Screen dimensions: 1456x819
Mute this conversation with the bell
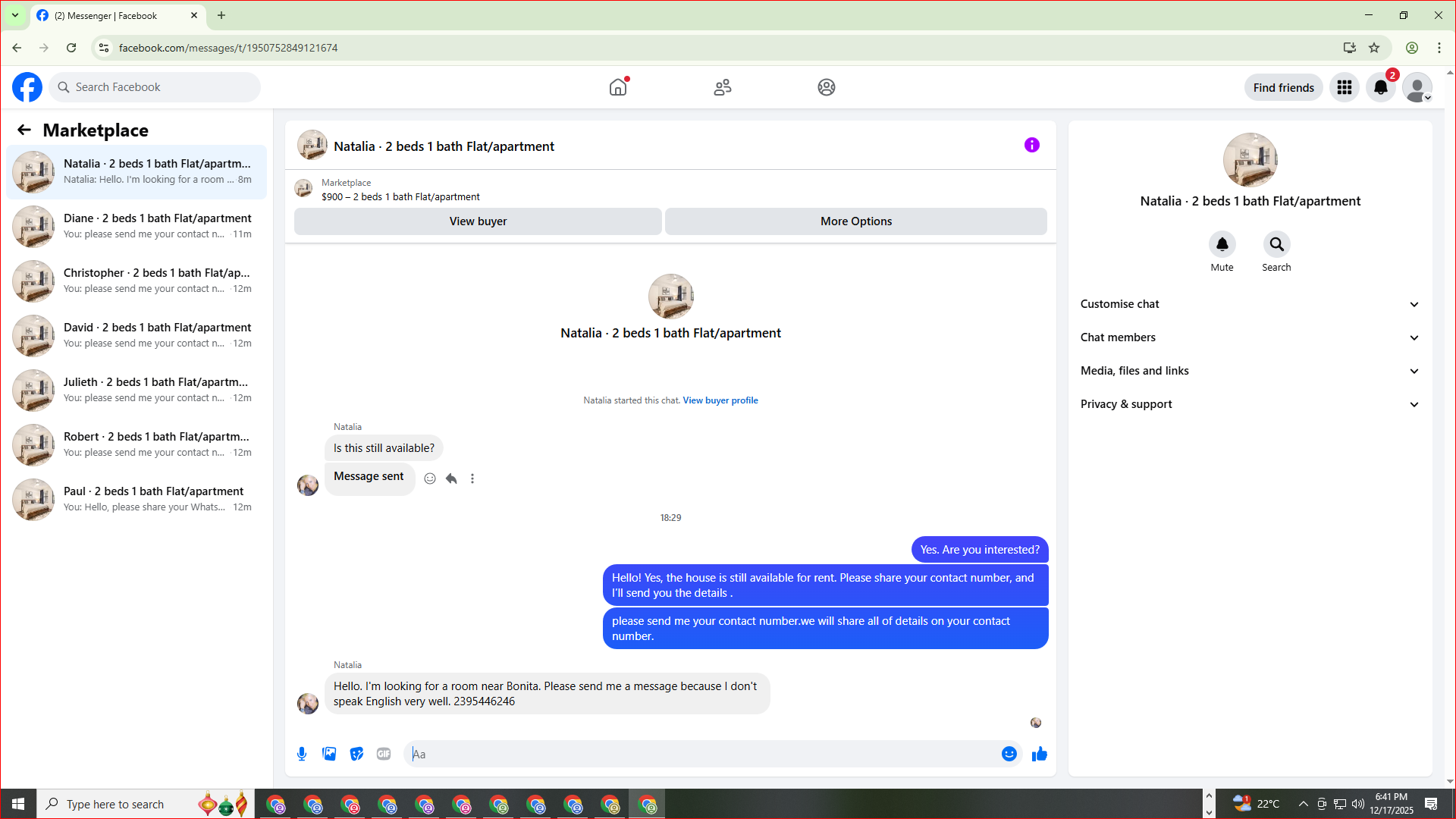(1222, 244)
